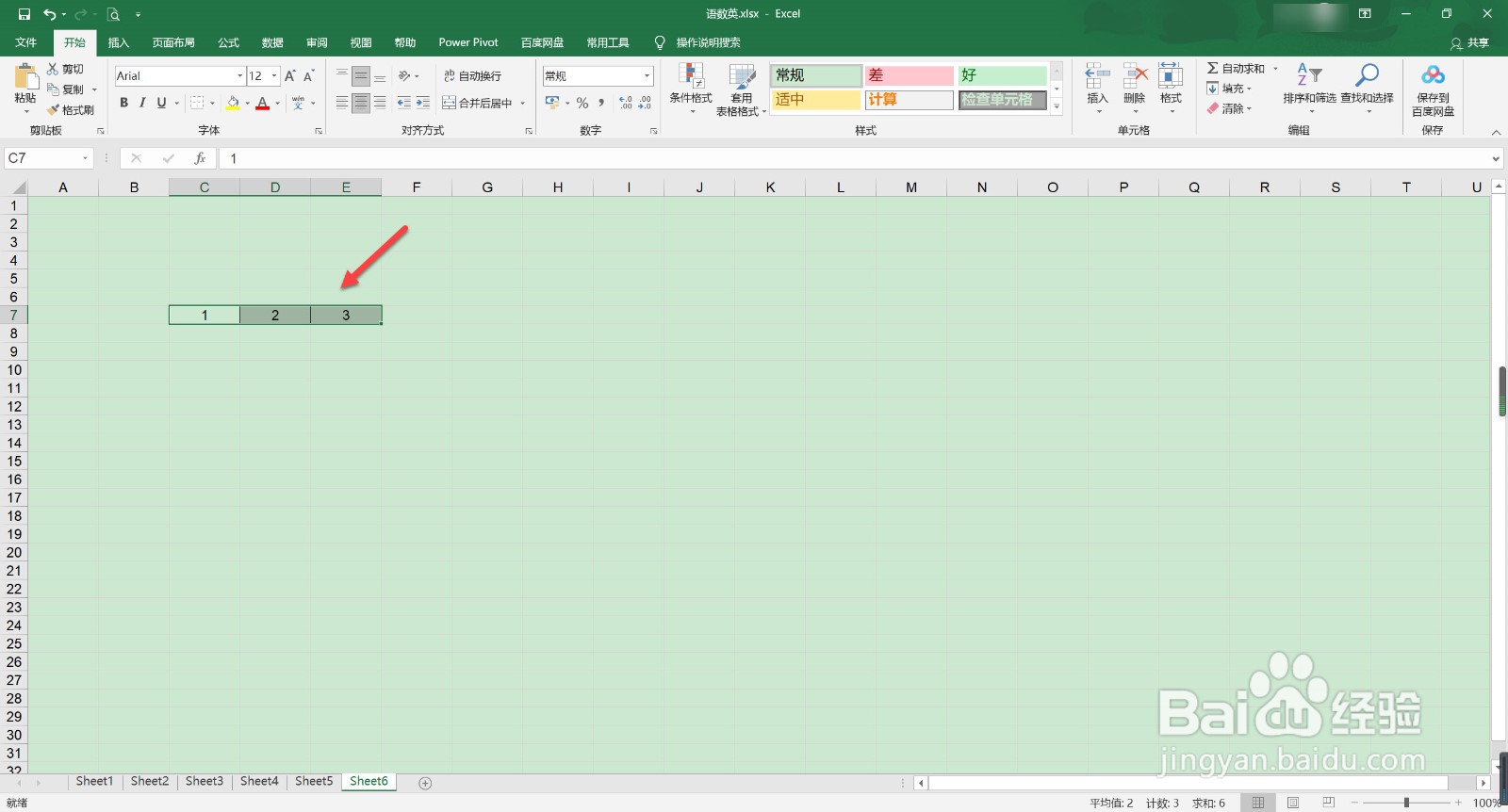Click AutoSum 自动求和 button
This screenshot has width=1508, height=812.
point(1237,68)
